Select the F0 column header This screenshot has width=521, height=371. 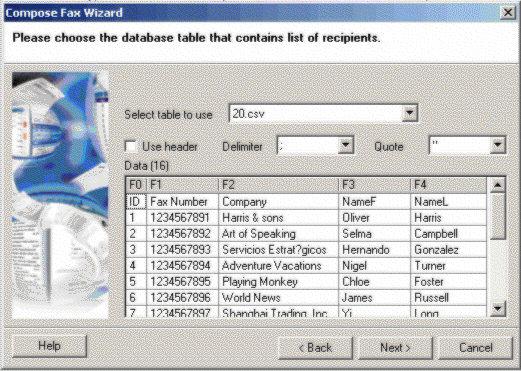click(x=136, y=185)
